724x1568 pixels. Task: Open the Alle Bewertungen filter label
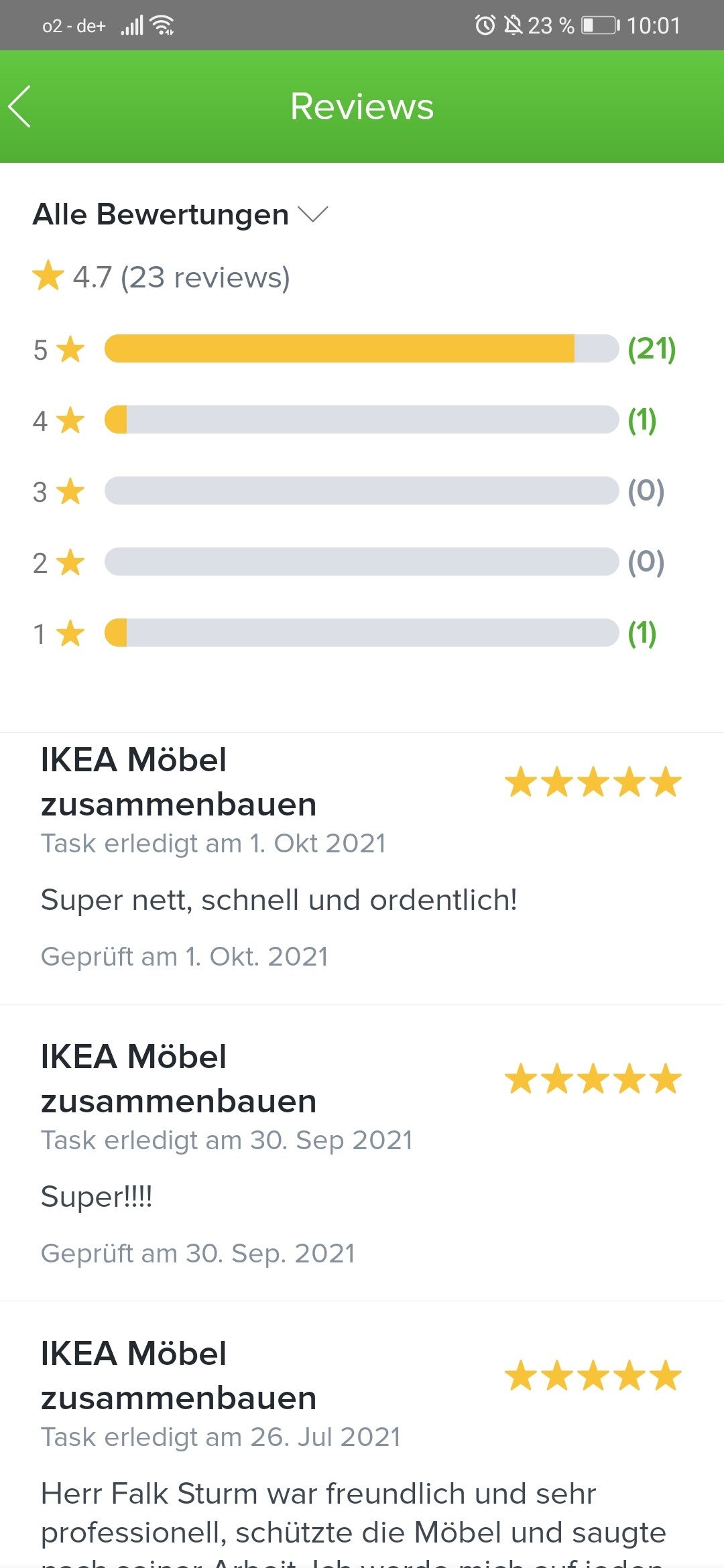tap(161, 214)
